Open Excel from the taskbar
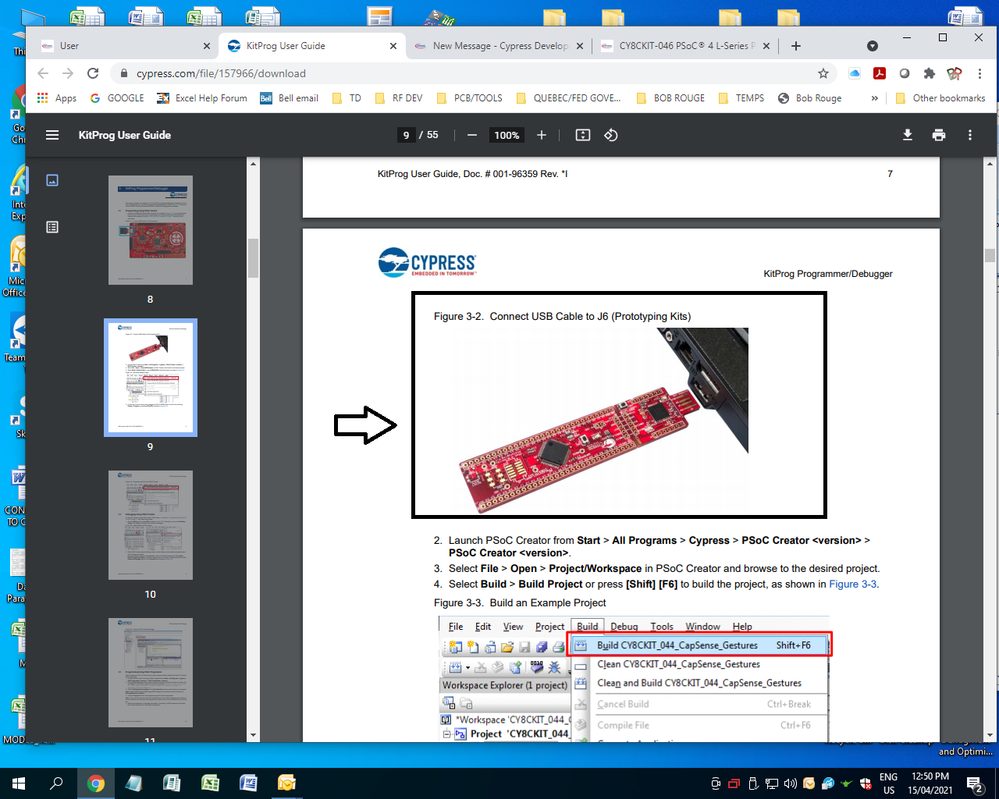The image size is (999, 799). (210, 783)
